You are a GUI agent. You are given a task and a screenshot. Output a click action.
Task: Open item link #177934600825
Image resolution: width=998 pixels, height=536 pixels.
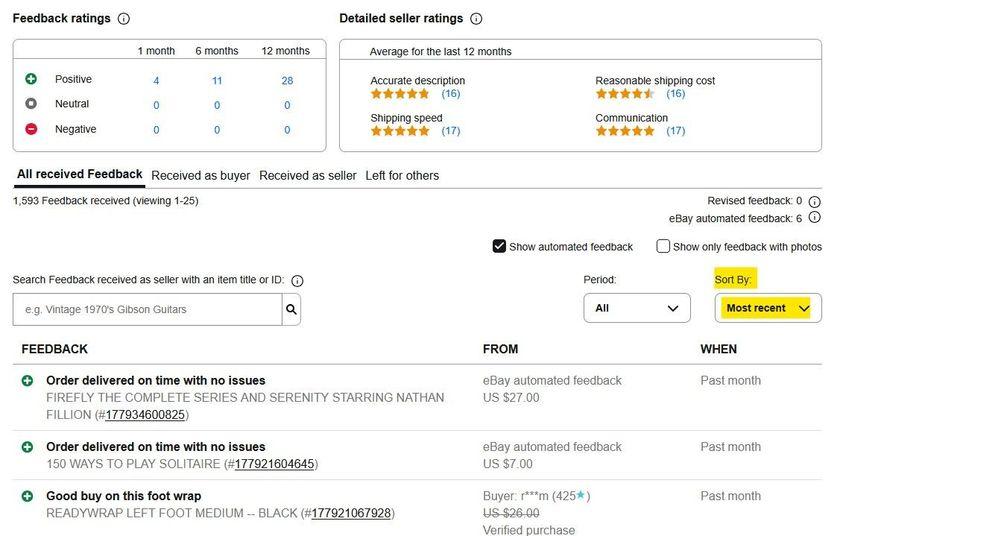click(x=145, y=415)
